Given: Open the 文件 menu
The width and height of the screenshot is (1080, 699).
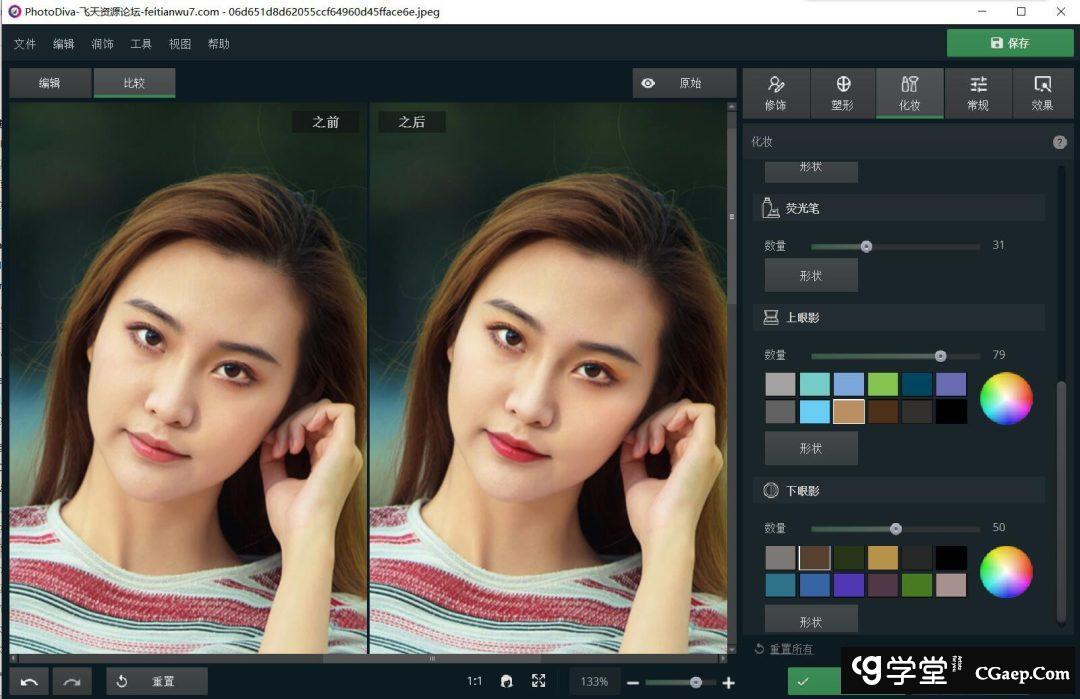Looking at the screenshot, I should pos(25,44).
